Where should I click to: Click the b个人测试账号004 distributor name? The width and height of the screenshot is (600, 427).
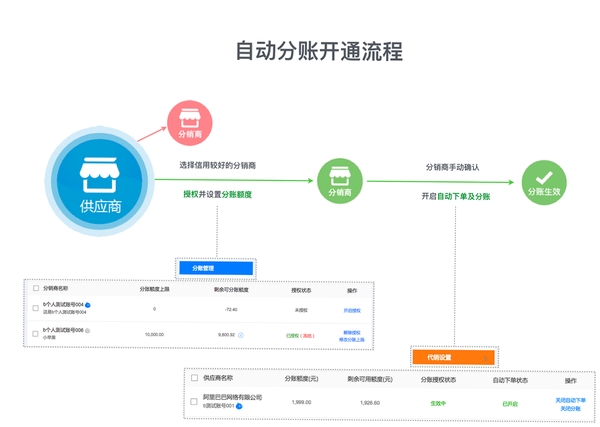[x=63, y=305]
